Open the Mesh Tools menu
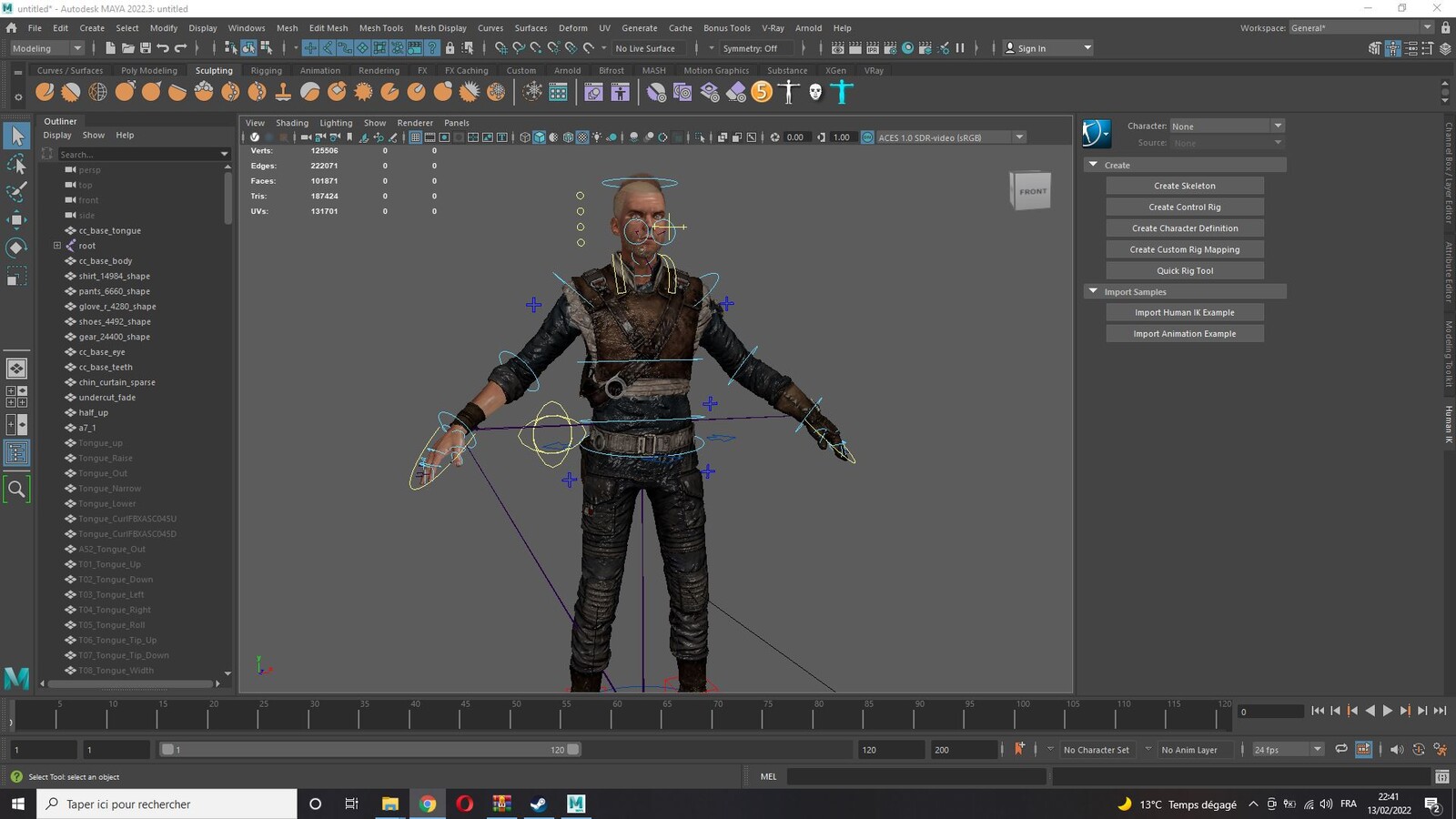1456x819 pixels. [380, 28]
